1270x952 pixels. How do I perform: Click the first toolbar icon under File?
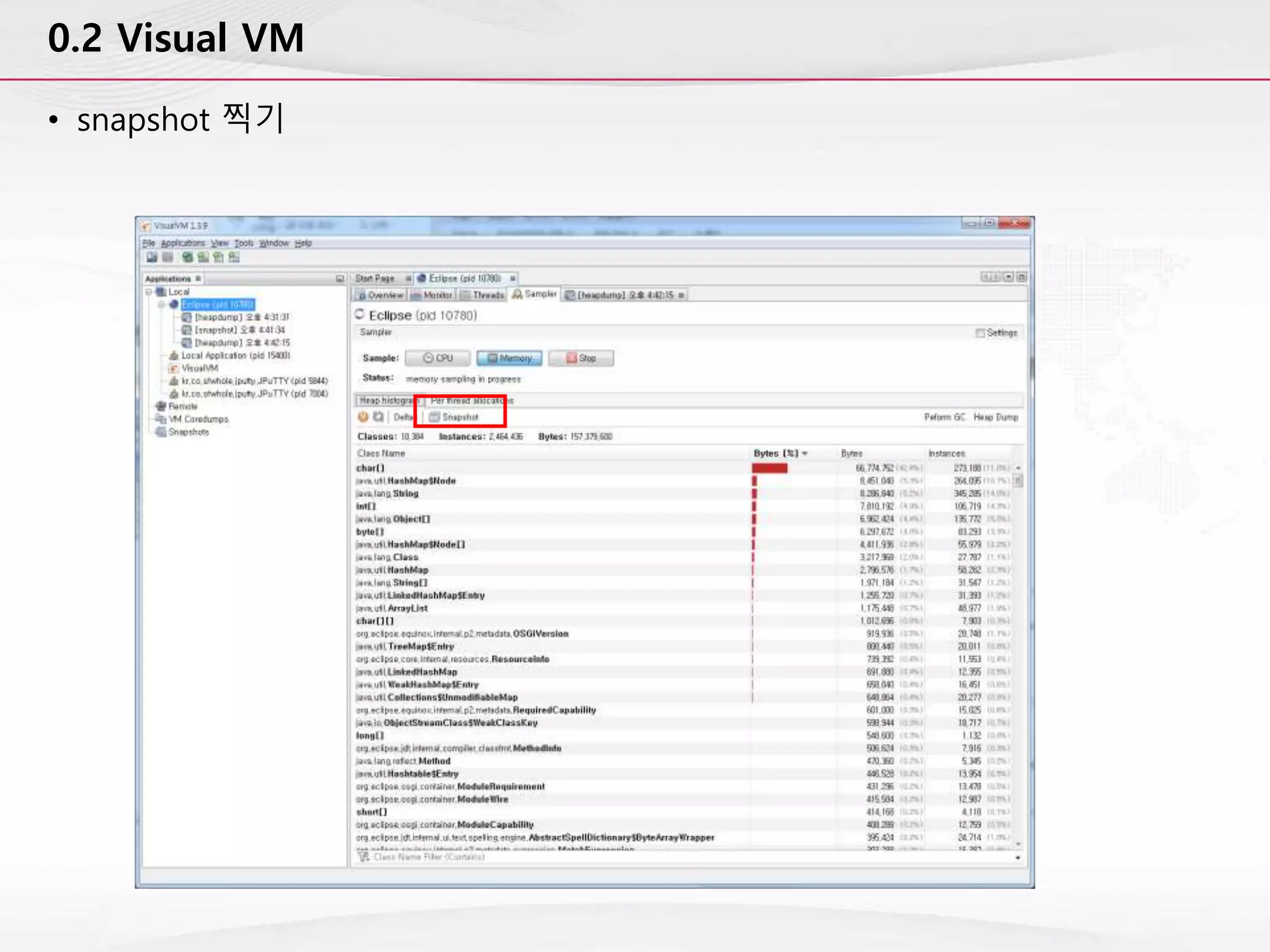pyautogui.click(x=152, y=257)
